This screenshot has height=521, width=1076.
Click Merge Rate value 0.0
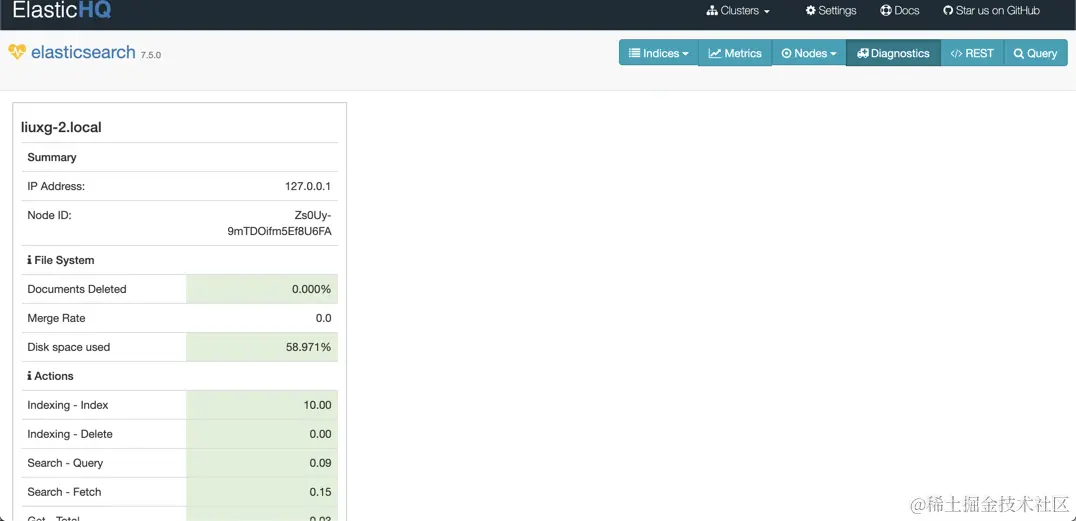[x=323, y=319]
